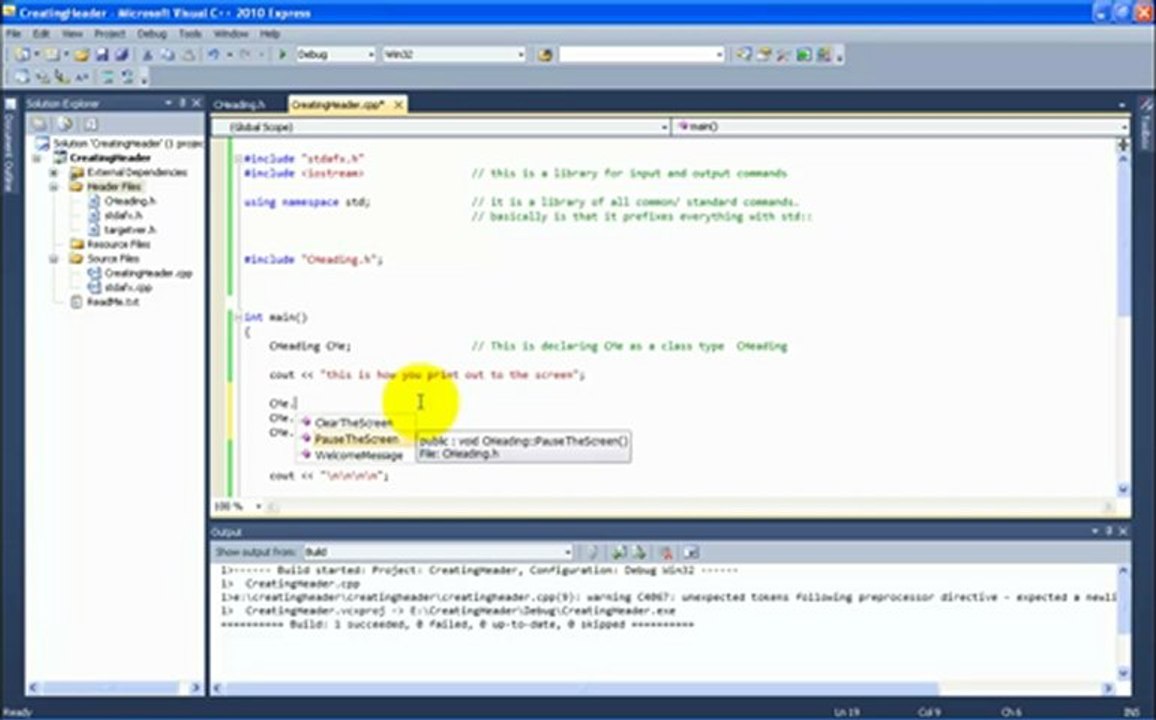Click the Open File folder icon
1156x720 pixels.
tap(81, 55)
